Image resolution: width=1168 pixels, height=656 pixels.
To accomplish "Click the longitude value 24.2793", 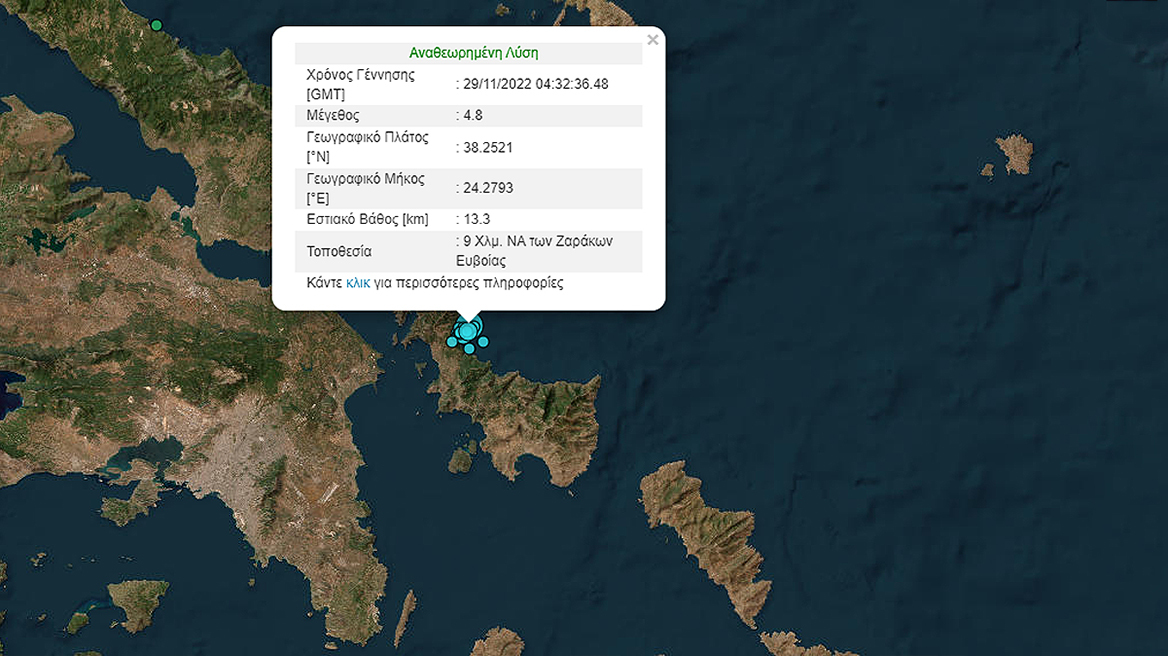I will 487,187.
